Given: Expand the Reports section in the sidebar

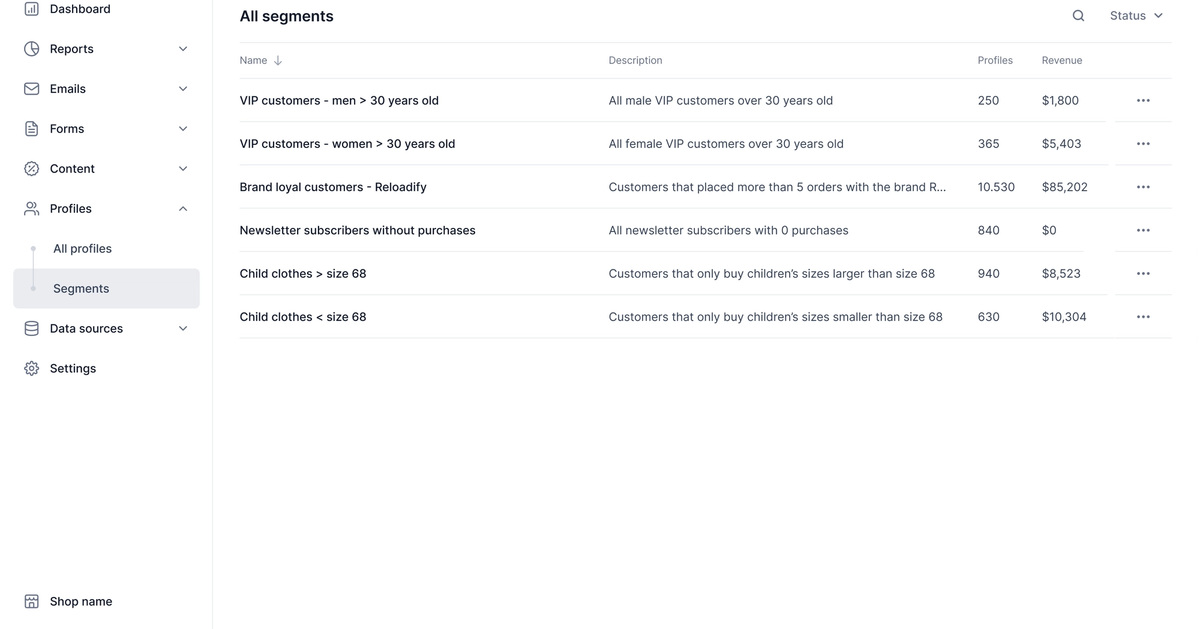Looking at the screenshot, I should tap(182, 48).
